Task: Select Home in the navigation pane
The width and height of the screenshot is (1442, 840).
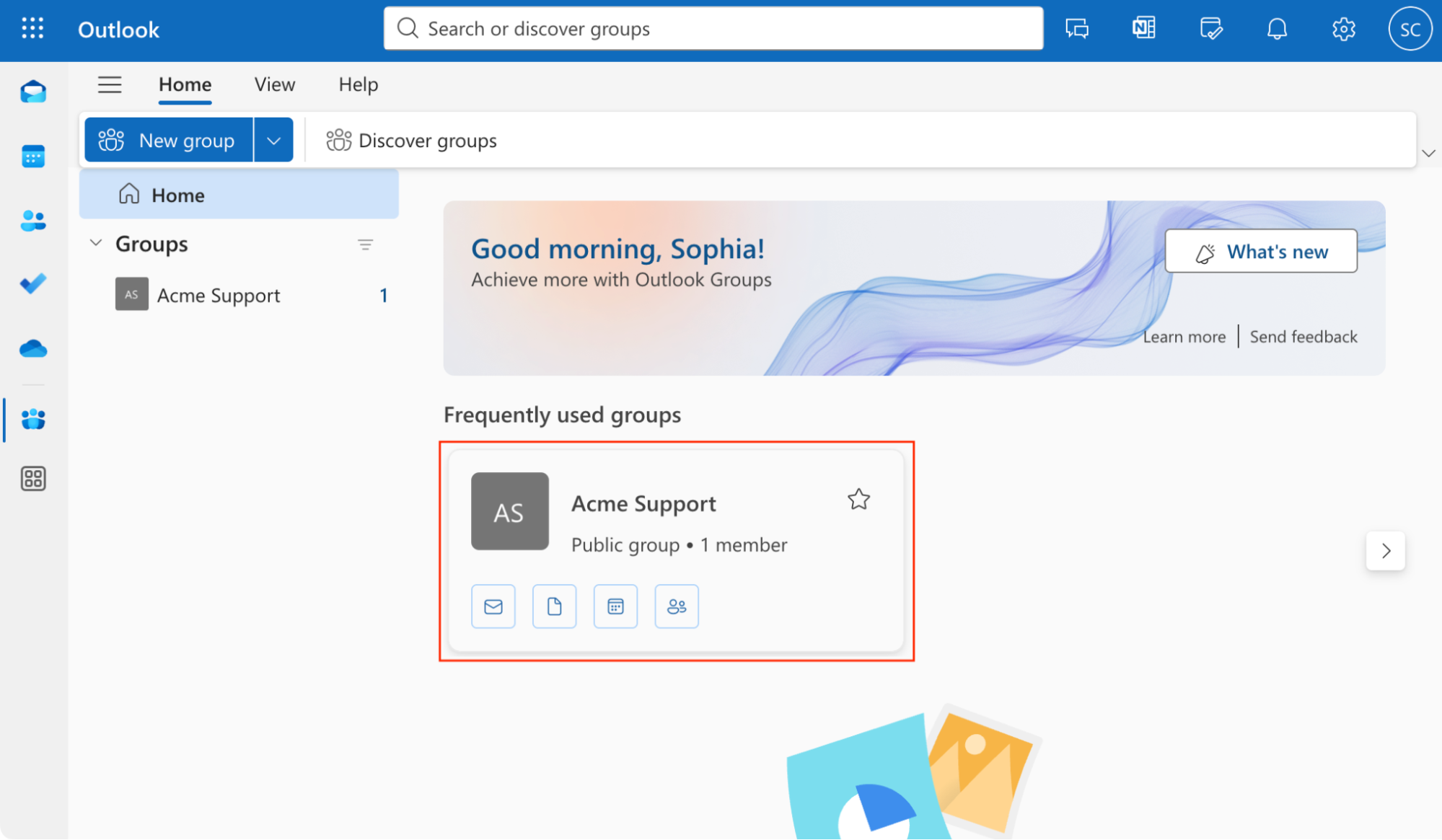Action: tap(239, 195)
